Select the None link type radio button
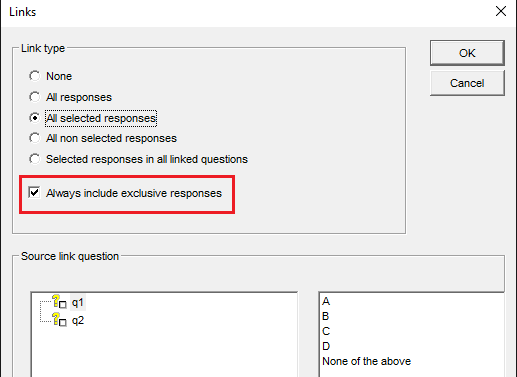This screenshot has height=377, width=517. (x=35, y=76)
